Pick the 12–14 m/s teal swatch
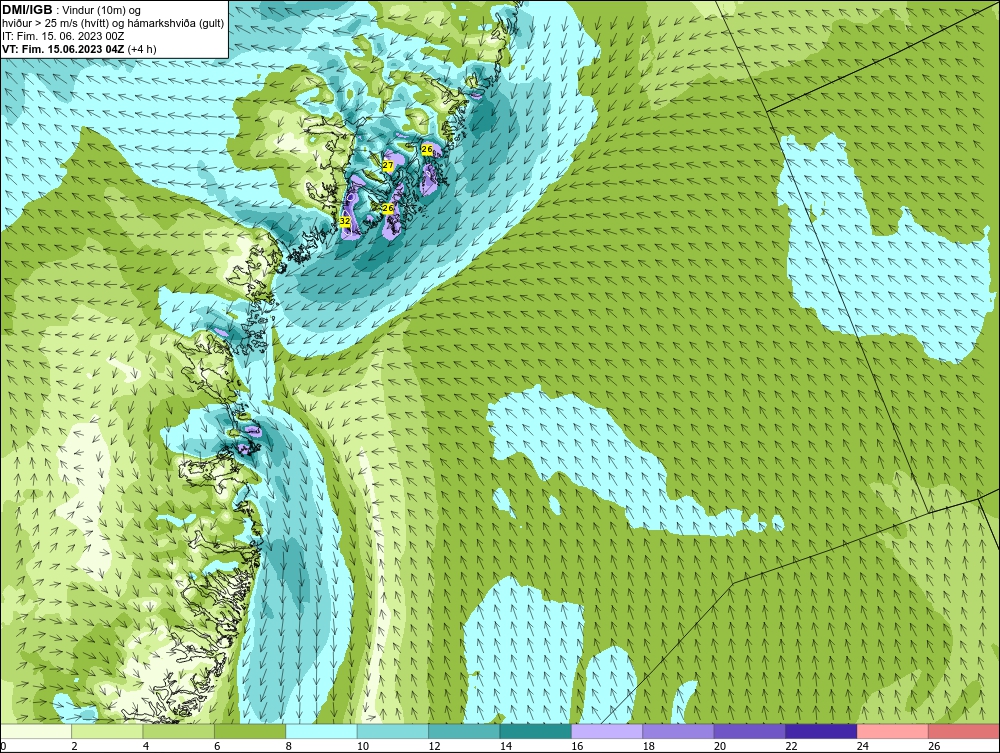Screen dimensions: 1000x753 pos(464,731)
